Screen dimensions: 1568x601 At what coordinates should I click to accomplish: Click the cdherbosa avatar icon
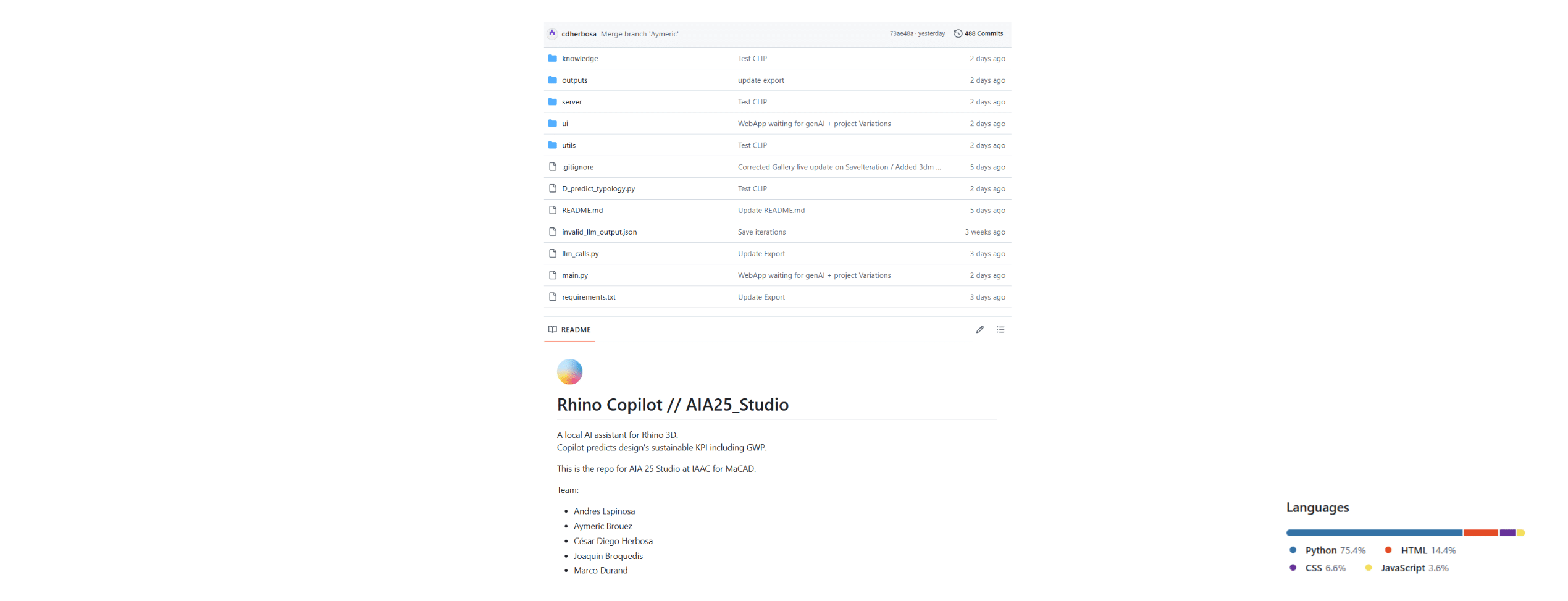pyautogui.click(x=552, y=33)
